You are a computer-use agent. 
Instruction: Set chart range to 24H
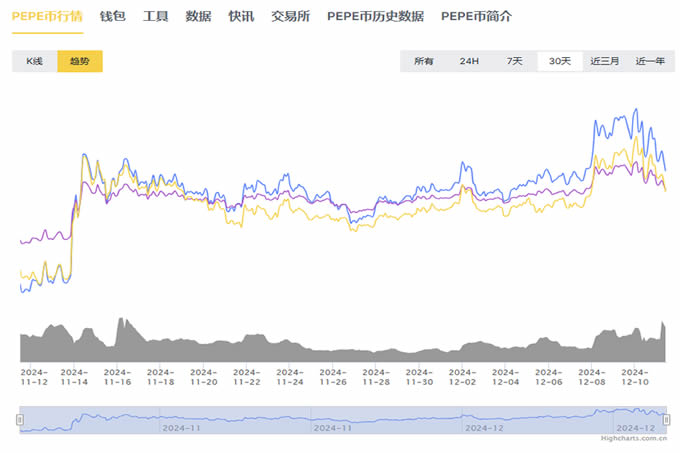[469, 61]
